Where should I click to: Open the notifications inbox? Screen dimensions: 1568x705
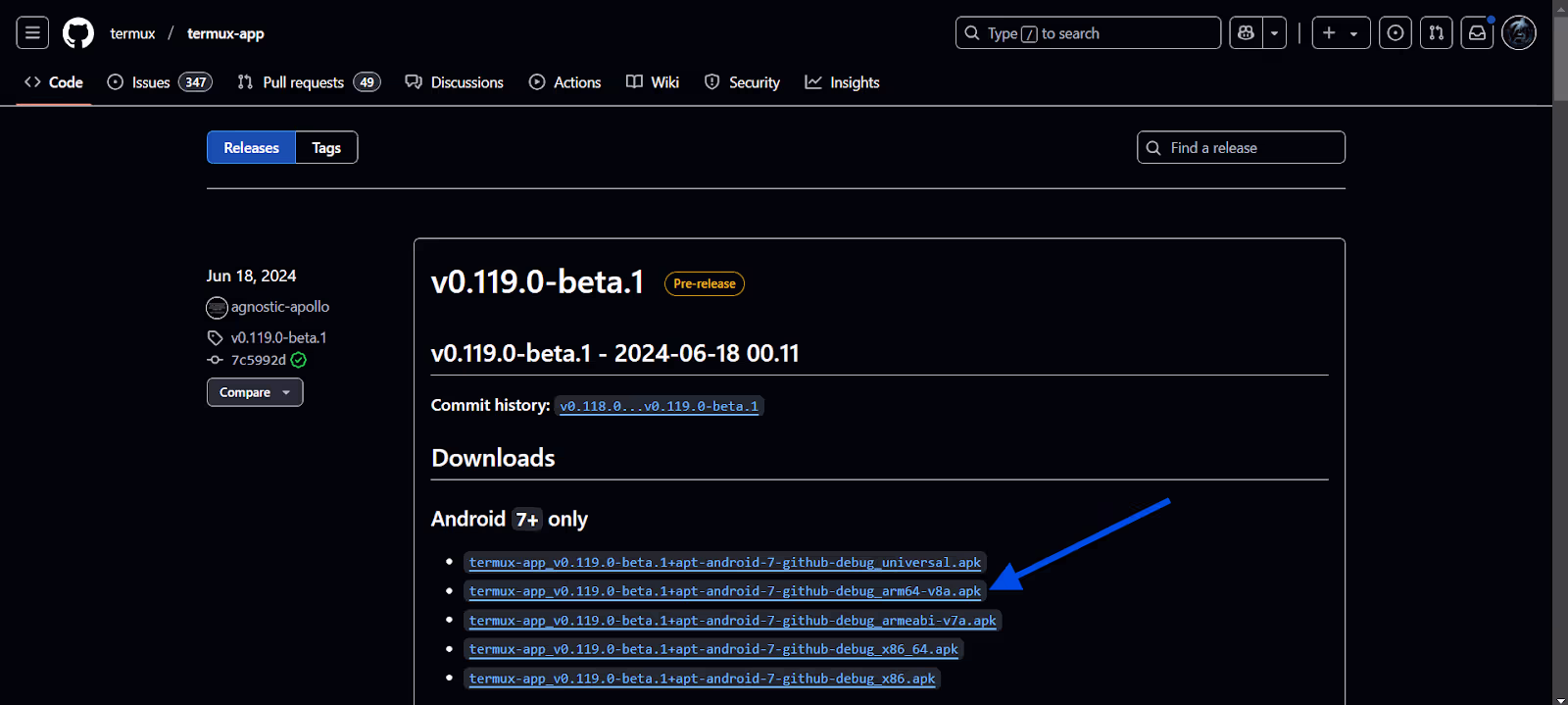(1477, 33)
